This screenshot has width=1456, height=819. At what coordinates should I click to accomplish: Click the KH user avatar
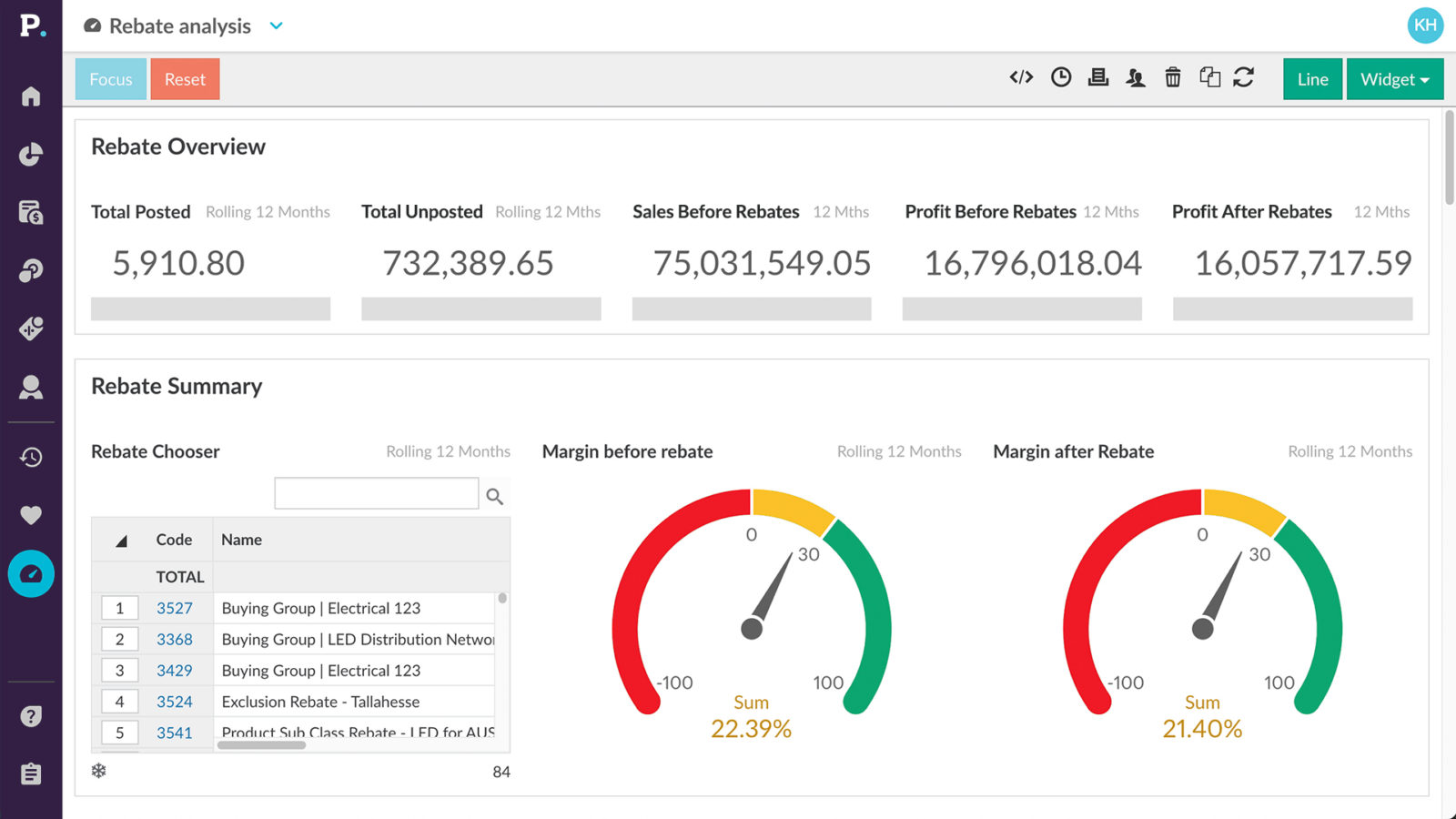1425,26
